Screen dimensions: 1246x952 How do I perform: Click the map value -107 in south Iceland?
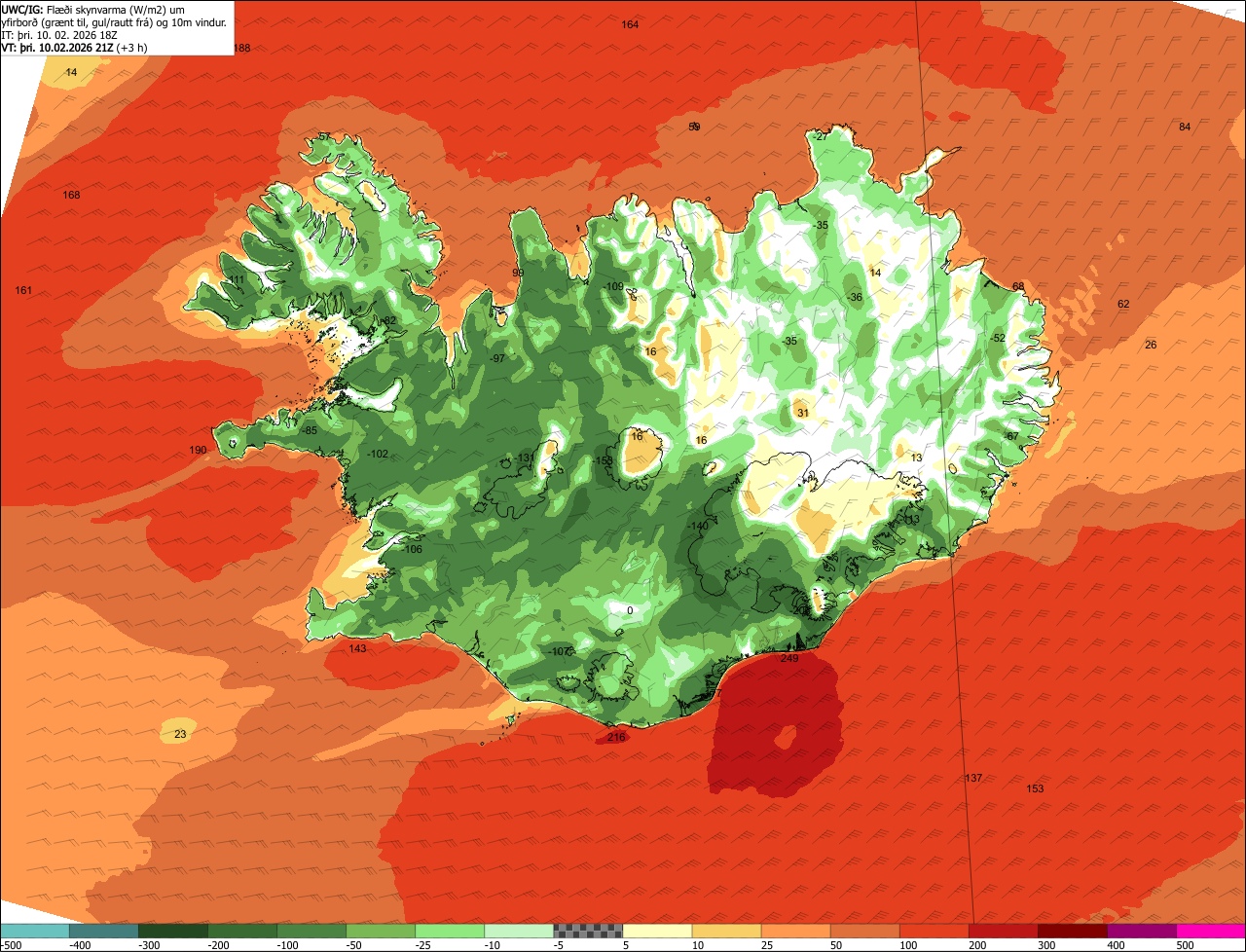coord(558,651)
